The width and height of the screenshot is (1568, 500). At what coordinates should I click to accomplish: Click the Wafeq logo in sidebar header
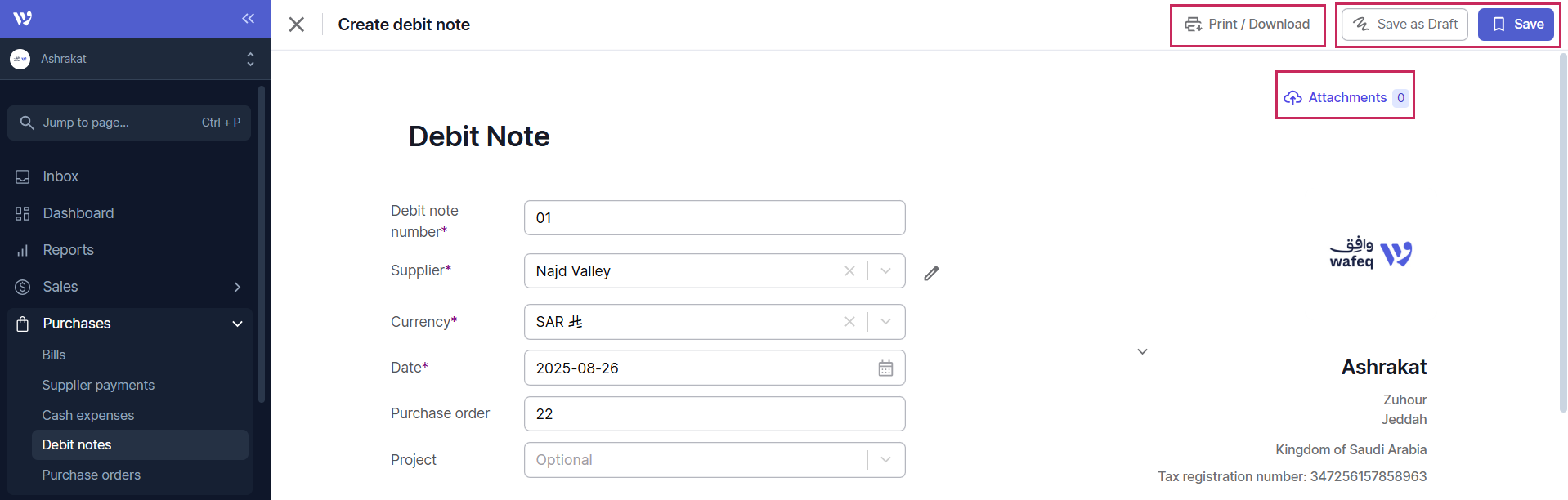[x=23, y=19]
